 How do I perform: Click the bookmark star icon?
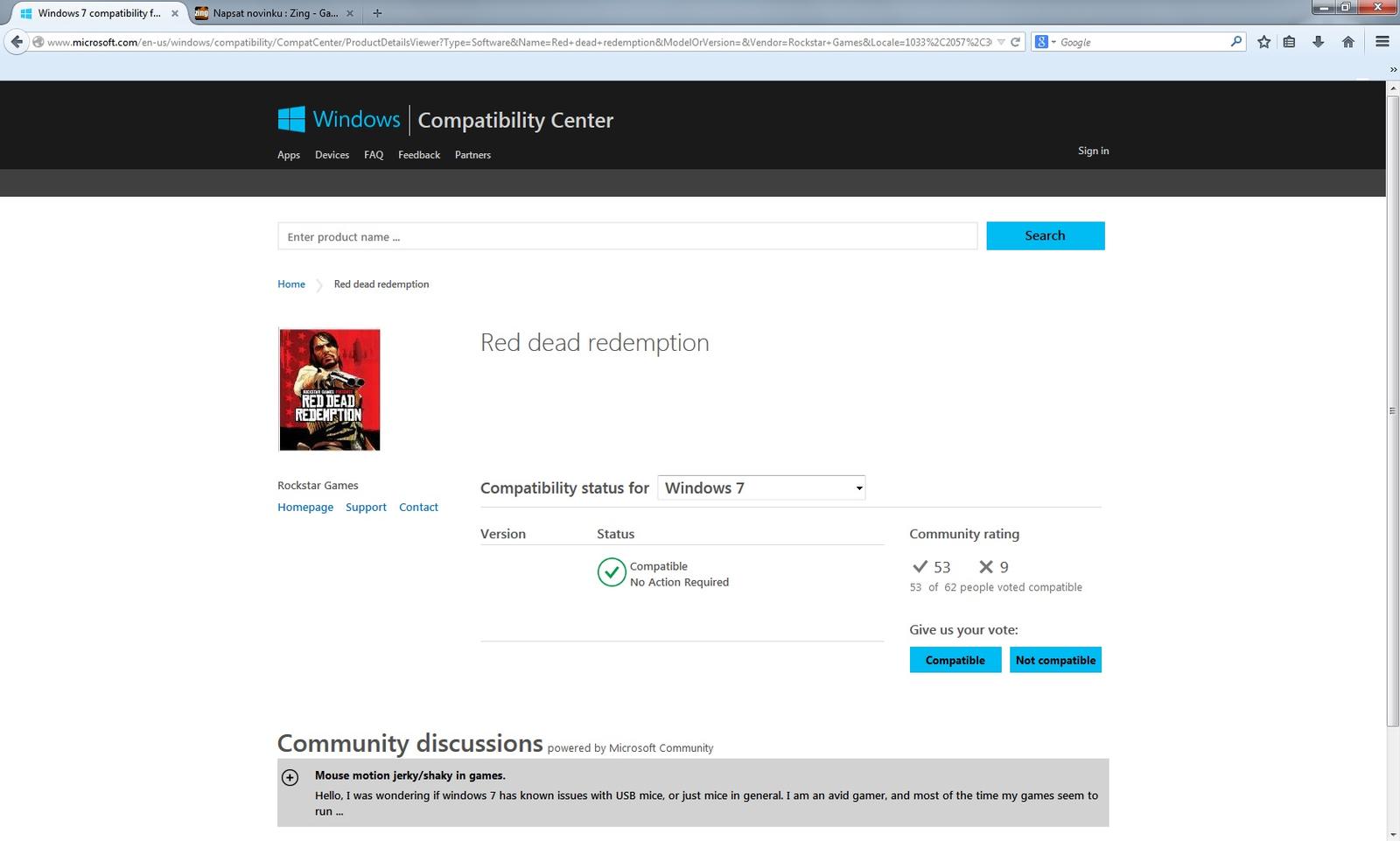tap(1263, 42)
